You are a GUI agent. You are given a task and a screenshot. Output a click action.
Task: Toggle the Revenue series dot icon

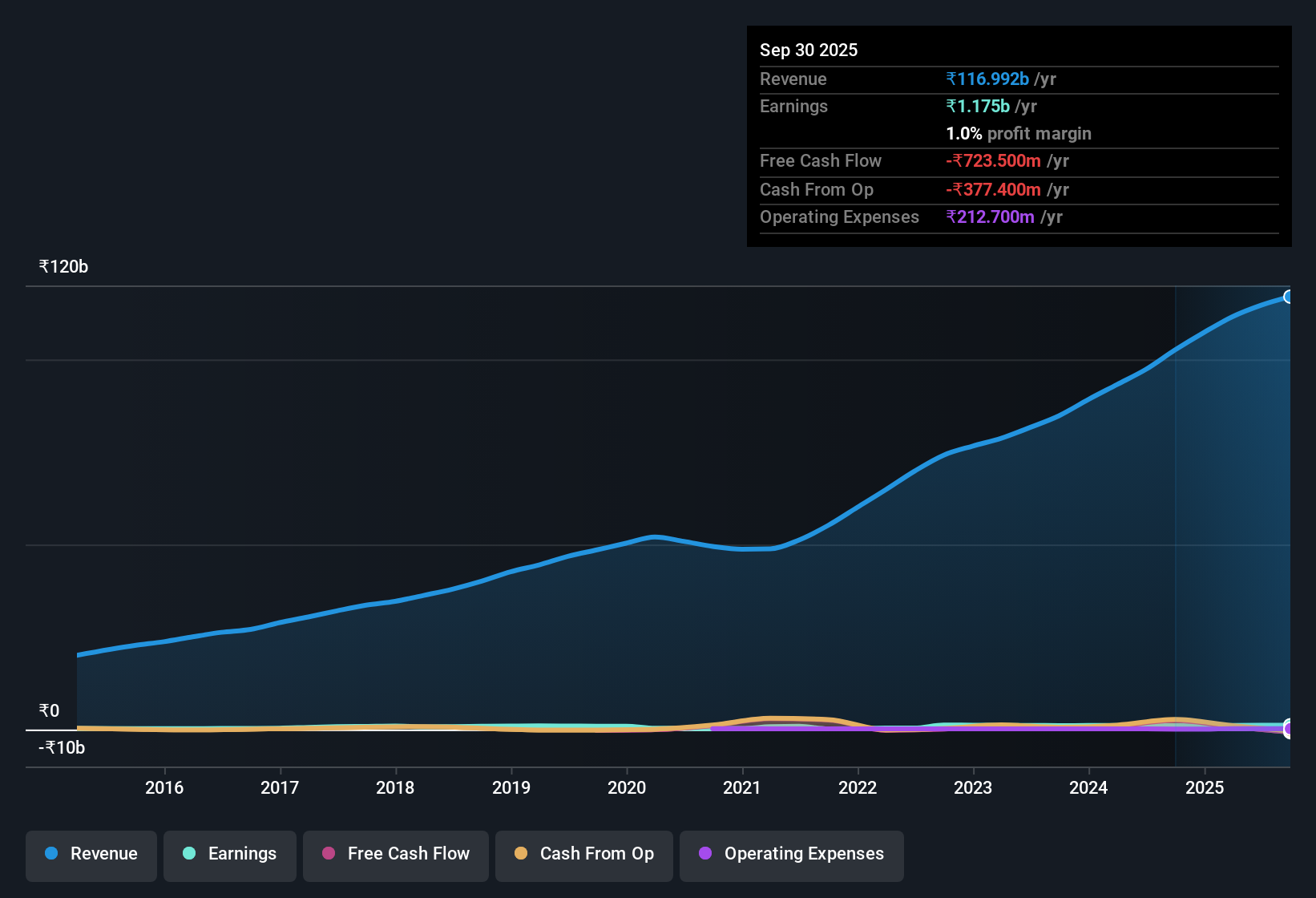pyautogui.click(x=50, y=854)
